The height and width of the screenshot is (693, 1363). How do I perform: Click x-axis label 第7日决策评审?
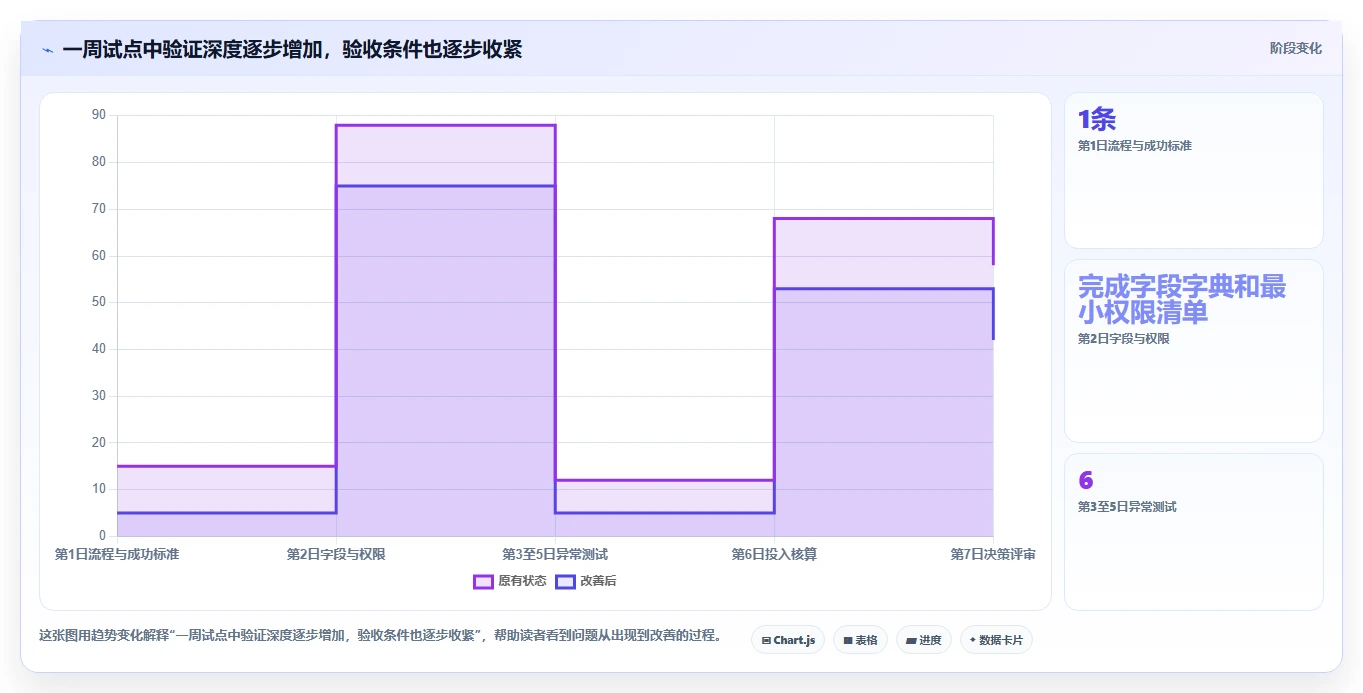click(x=993, y=554)
